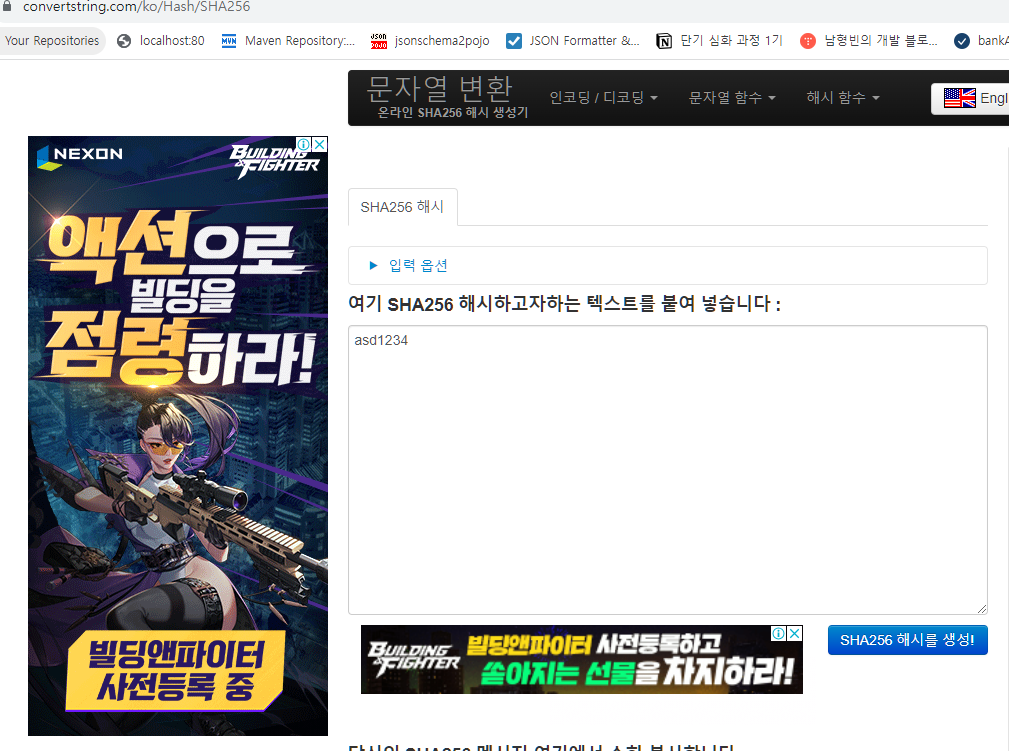
Task: Select the SHA256 해시 tab
Action: point(403,207)
